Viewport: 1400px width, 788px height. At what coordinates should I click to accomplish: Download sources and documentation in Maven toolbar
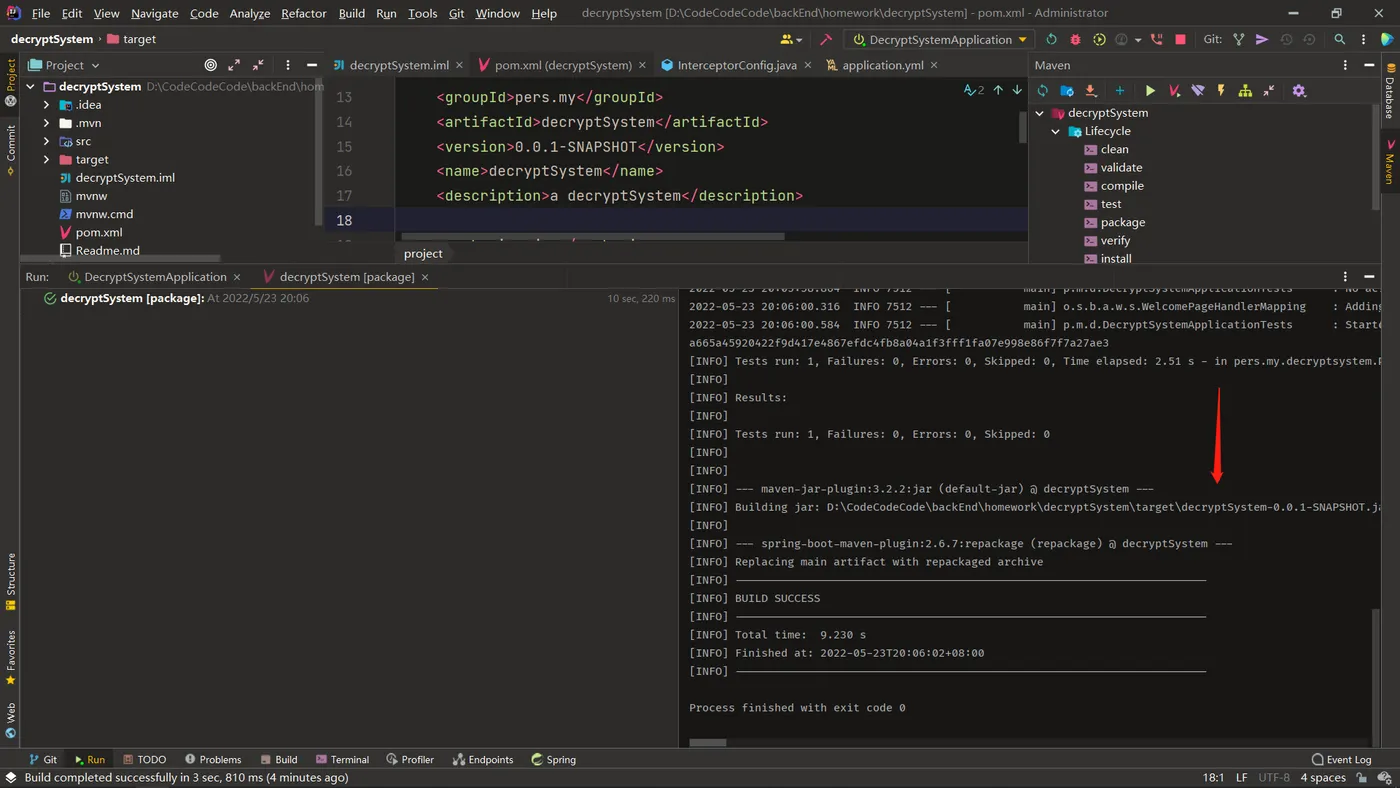(x=1091, y=90)
